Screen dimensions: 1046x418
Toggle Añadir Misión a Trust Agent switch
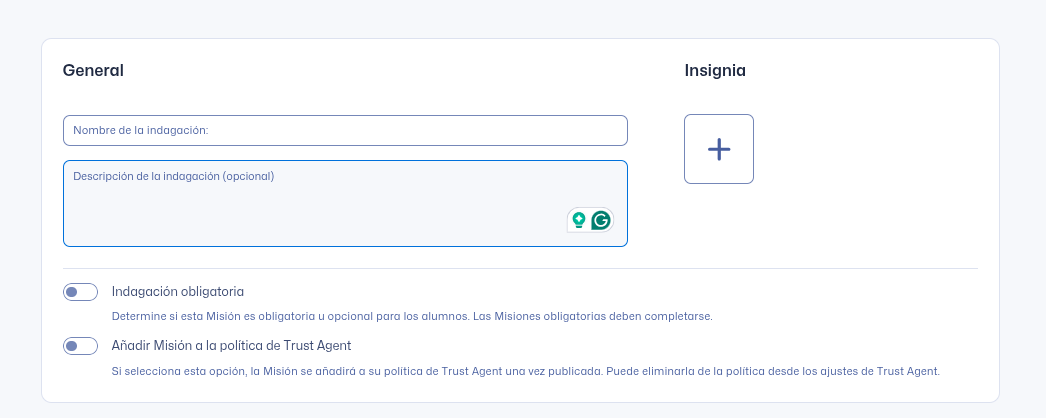(x=80, y=346)
